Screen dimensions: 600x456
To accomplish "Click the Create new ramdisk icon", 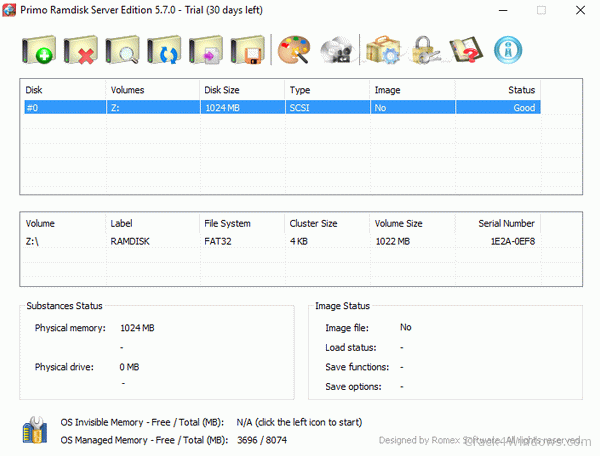I will [x=39, y=50].
